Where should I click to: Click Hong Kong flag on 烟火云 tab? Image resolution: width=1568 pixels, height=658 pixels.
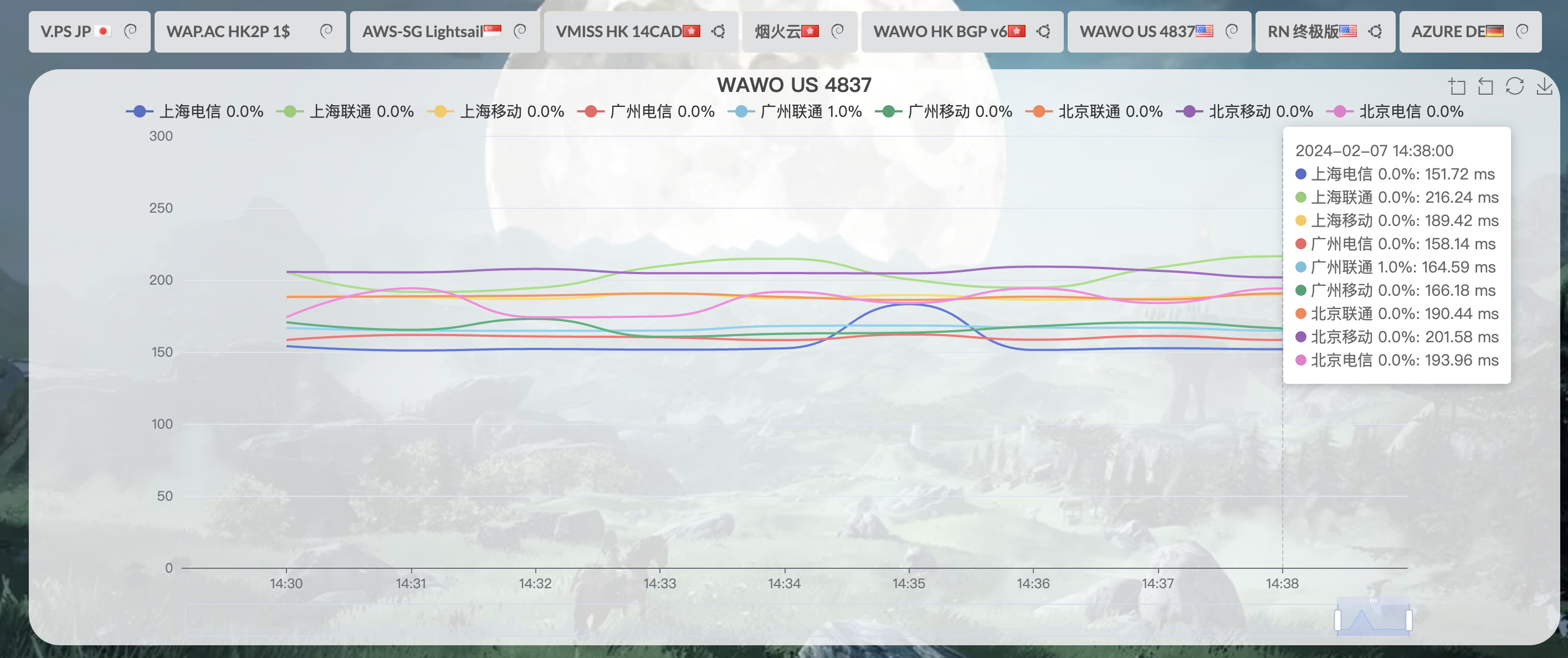[810, 31]
